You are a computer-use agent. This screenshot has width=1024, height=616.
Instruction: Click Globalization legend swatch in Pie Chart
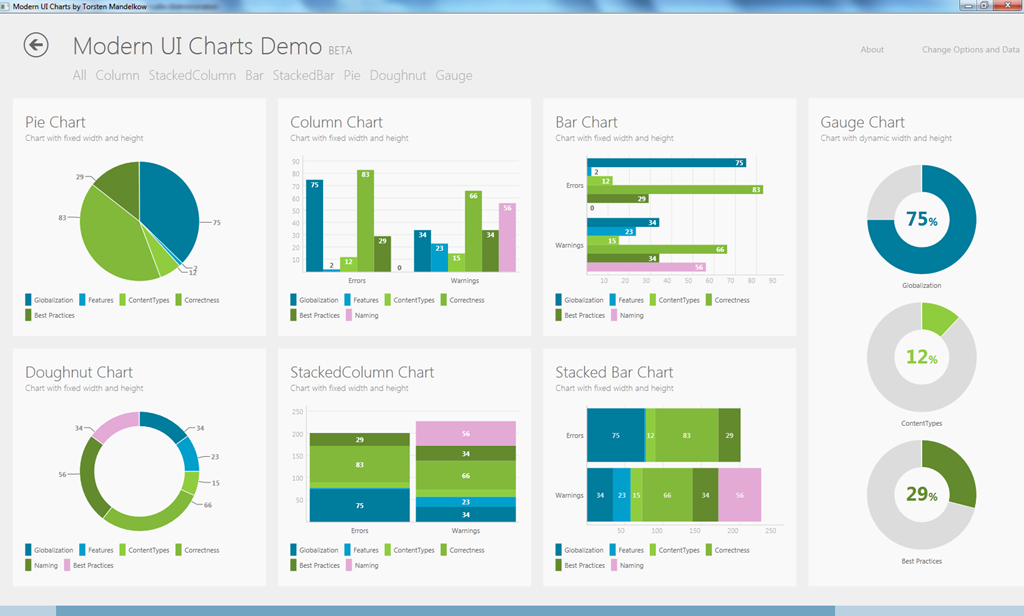pos(29,300)
